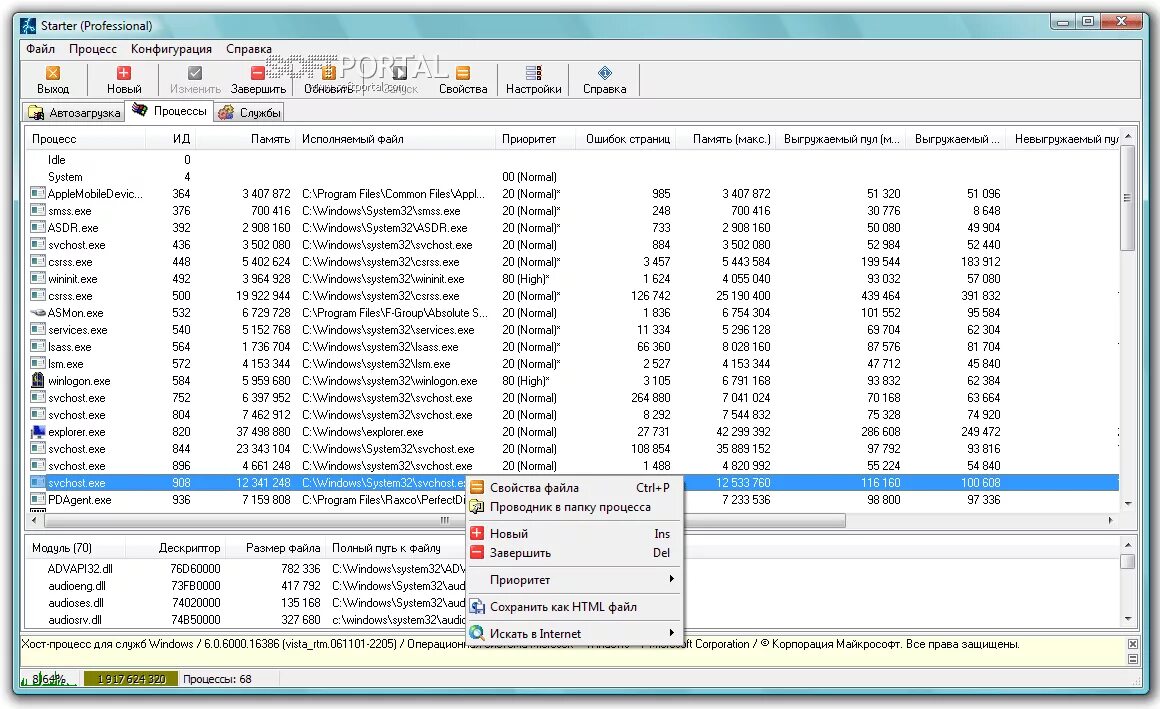This screenshot has height=709, width=1160.
Task: Click the Новый toolbar icon
Action: point(124,73)
